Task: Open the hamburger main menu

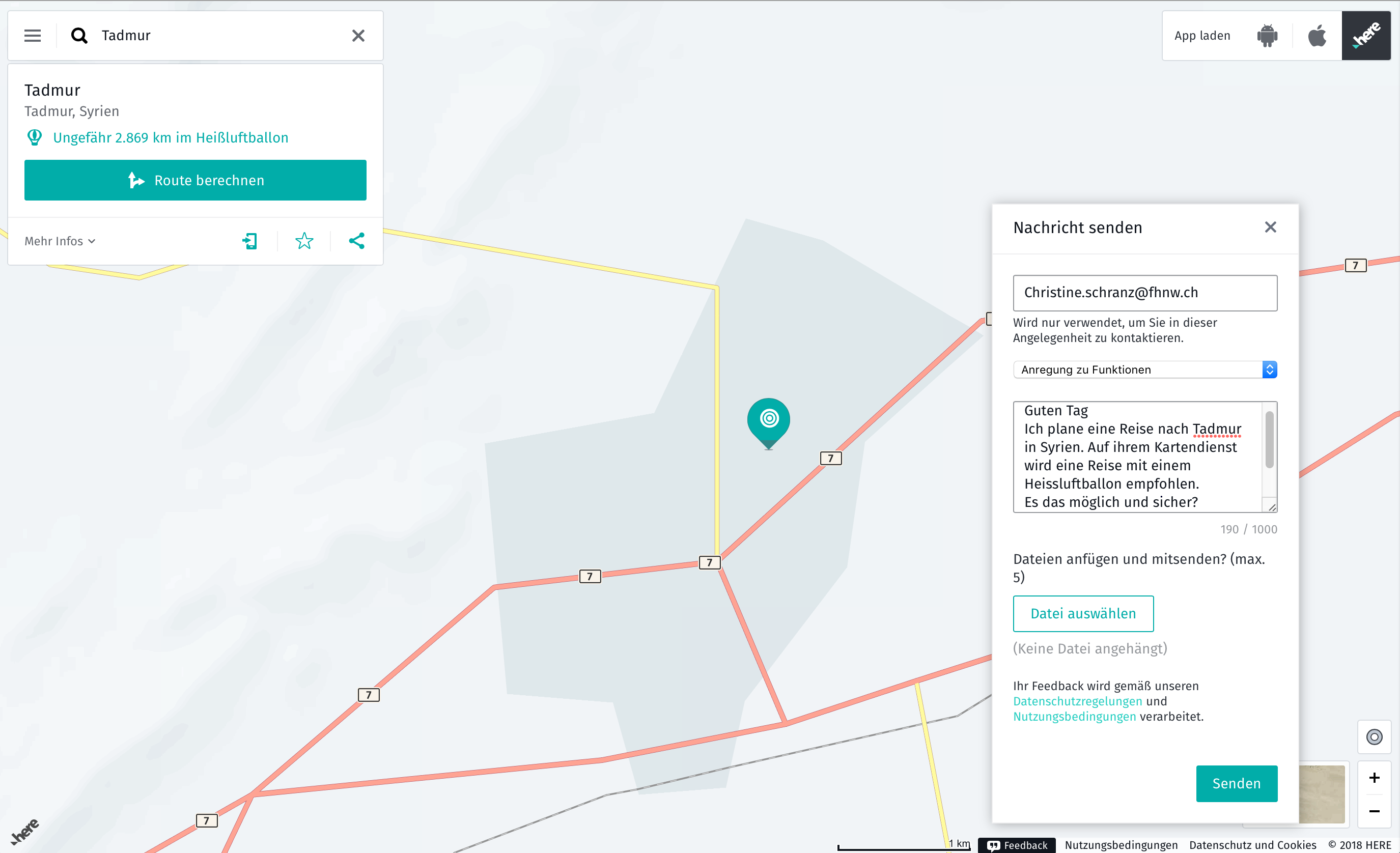Action: [33, 36]
